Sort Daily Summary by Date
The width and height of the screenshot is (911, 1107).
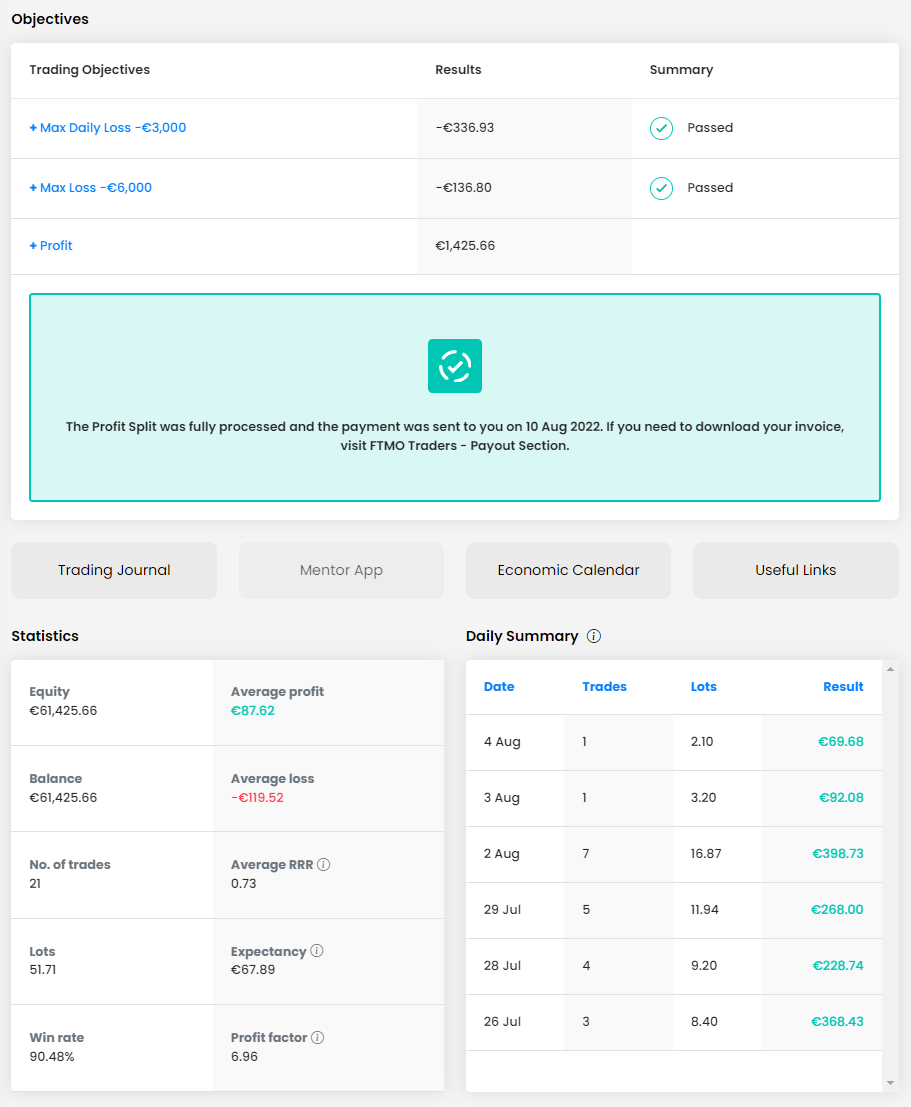pyautogui.click(x=499, y=687)
